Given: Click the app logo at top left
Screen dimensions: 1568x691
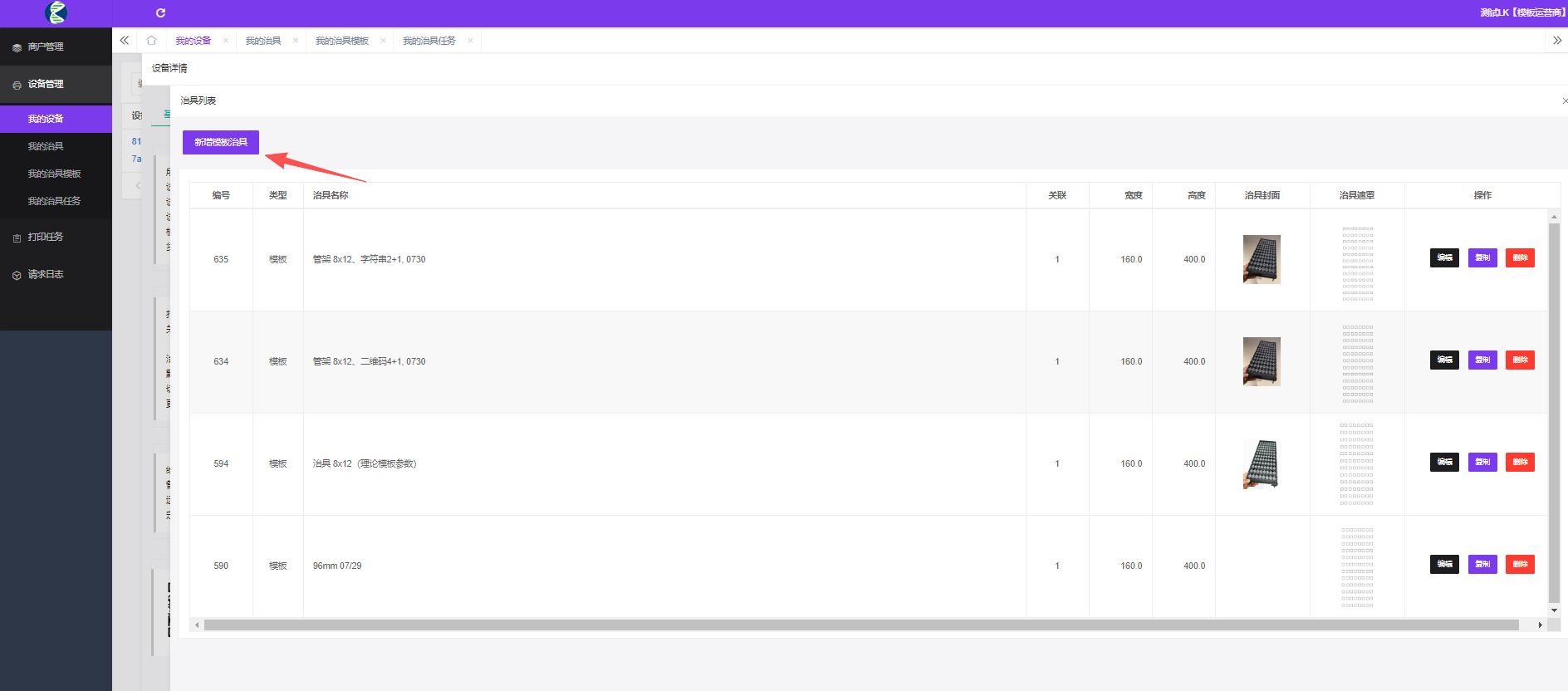Looking at the screenshot, I should point(56,12).
